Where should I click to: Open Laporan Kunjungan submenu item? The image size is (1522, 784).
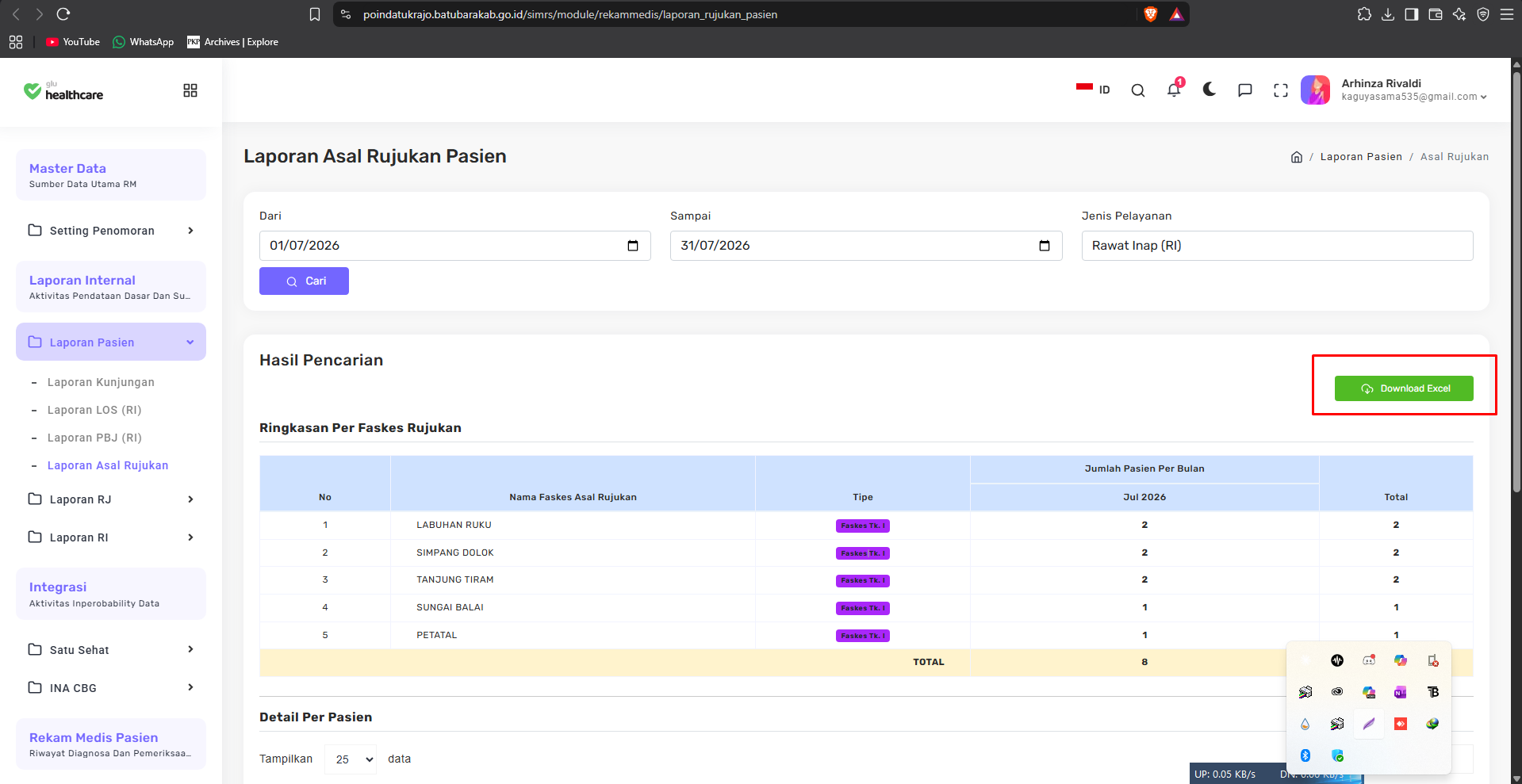tap(101, 382)
